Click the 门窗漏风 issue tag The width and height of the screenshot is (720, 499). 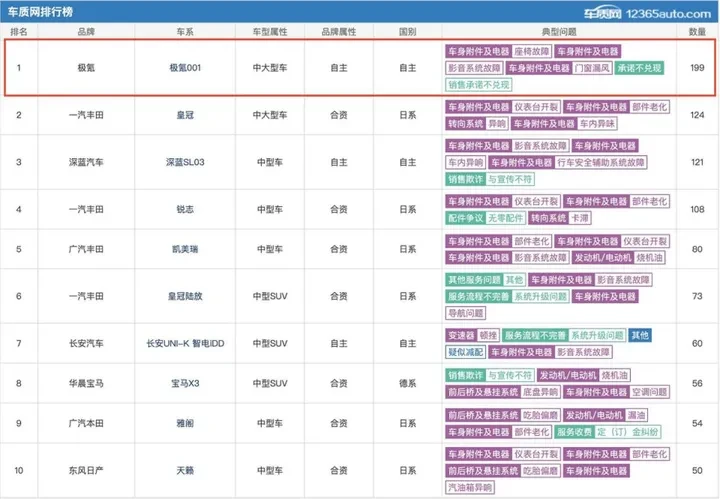tap(592, 68)
